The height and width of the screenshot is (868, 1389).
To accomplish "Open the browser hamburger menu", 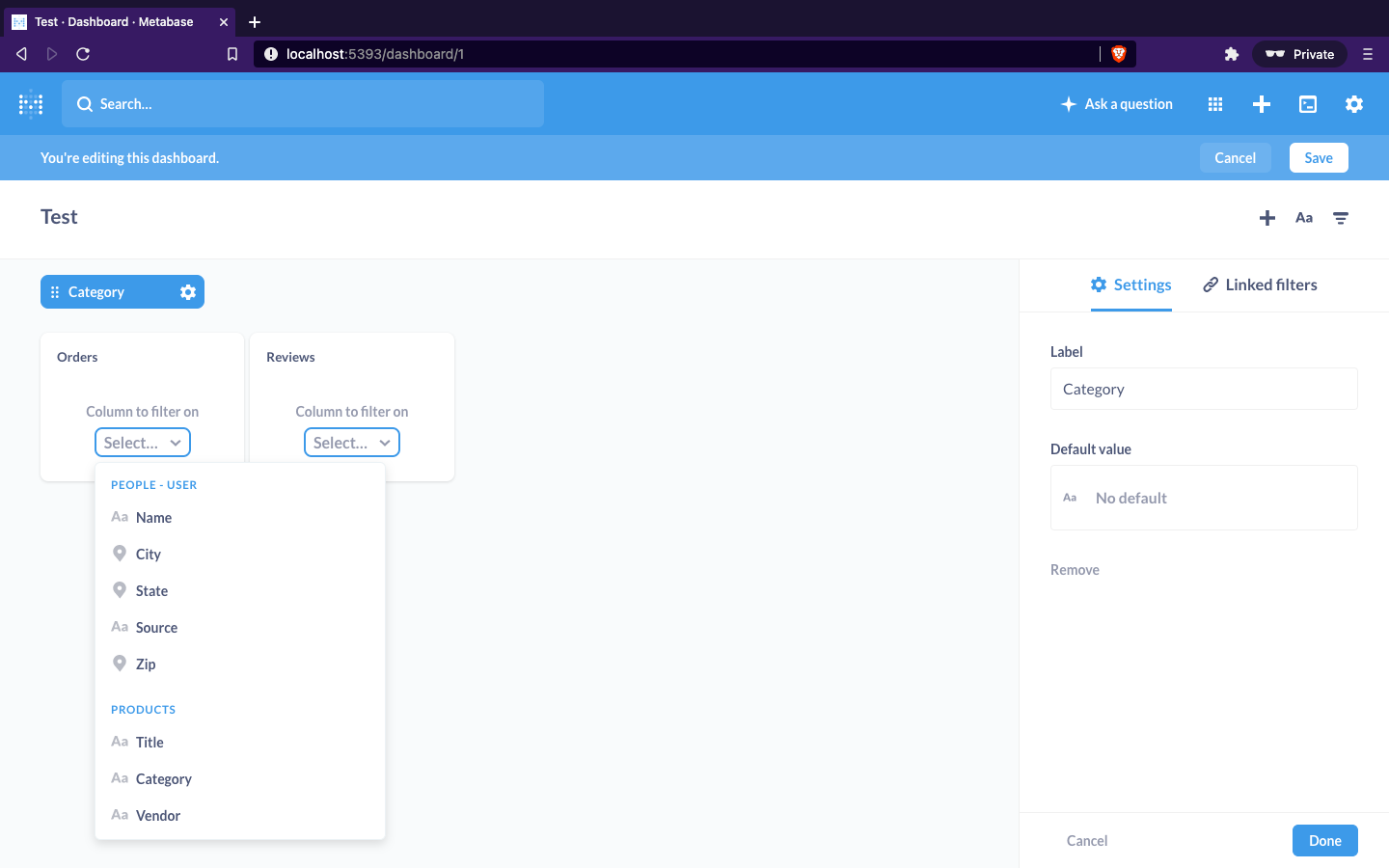I will point(1368,54).
